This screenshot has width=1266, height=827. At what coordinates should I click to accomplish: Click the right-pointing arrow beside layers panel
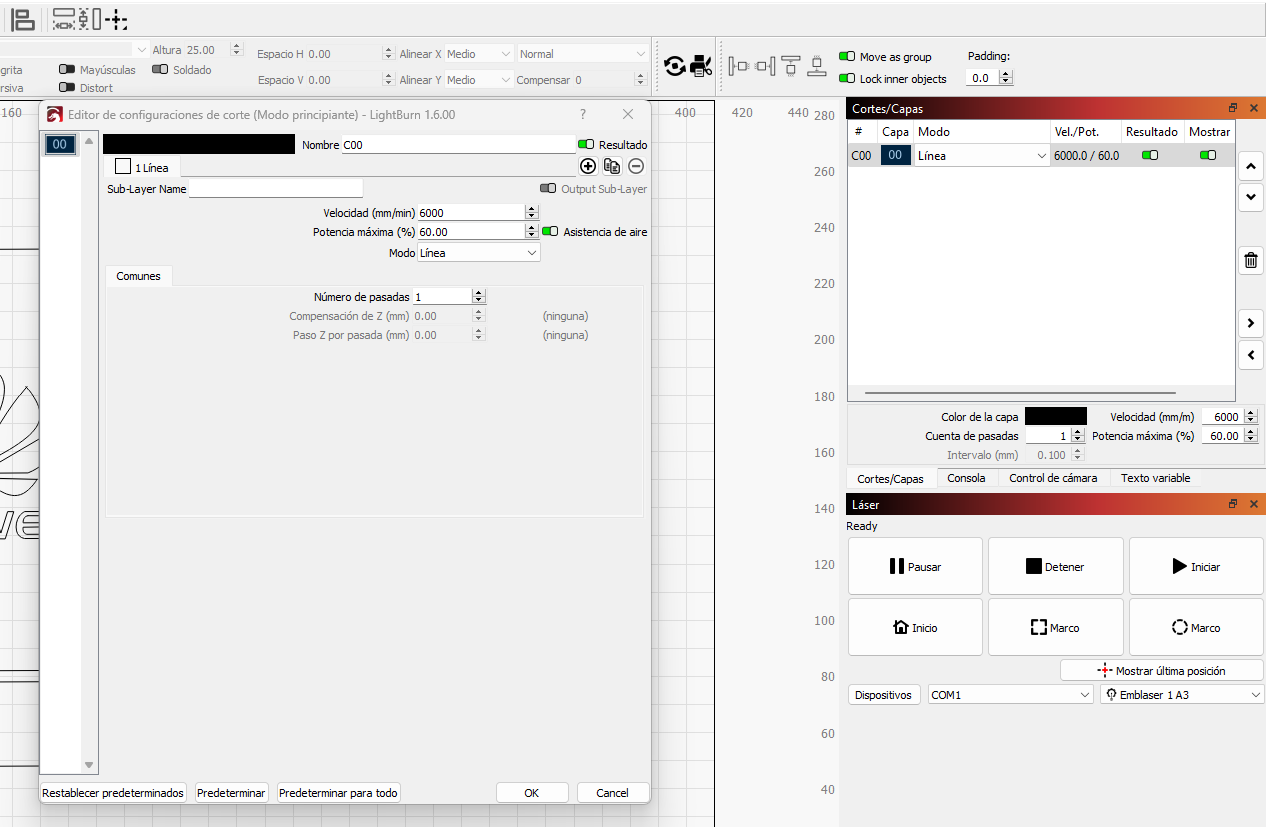tap(1251, 323)
